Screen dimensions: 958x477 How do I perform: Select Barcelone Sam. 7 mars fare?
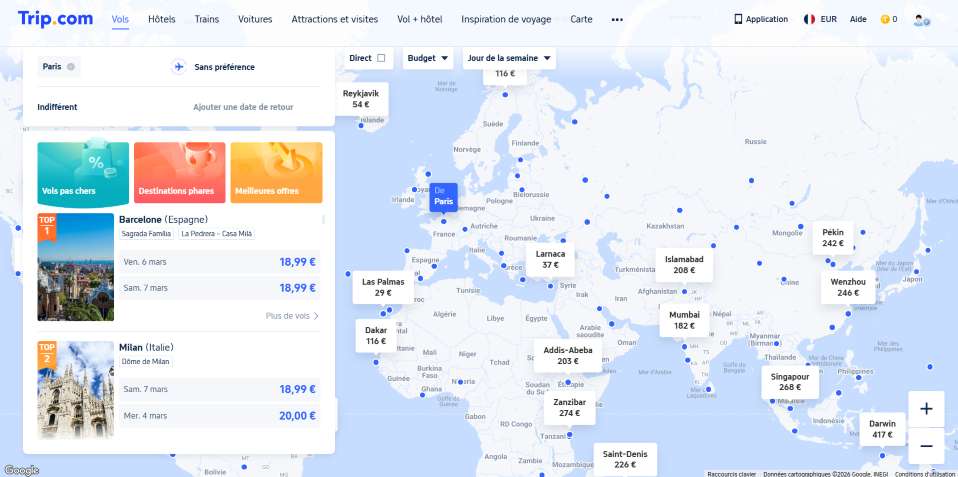point(219,288)
